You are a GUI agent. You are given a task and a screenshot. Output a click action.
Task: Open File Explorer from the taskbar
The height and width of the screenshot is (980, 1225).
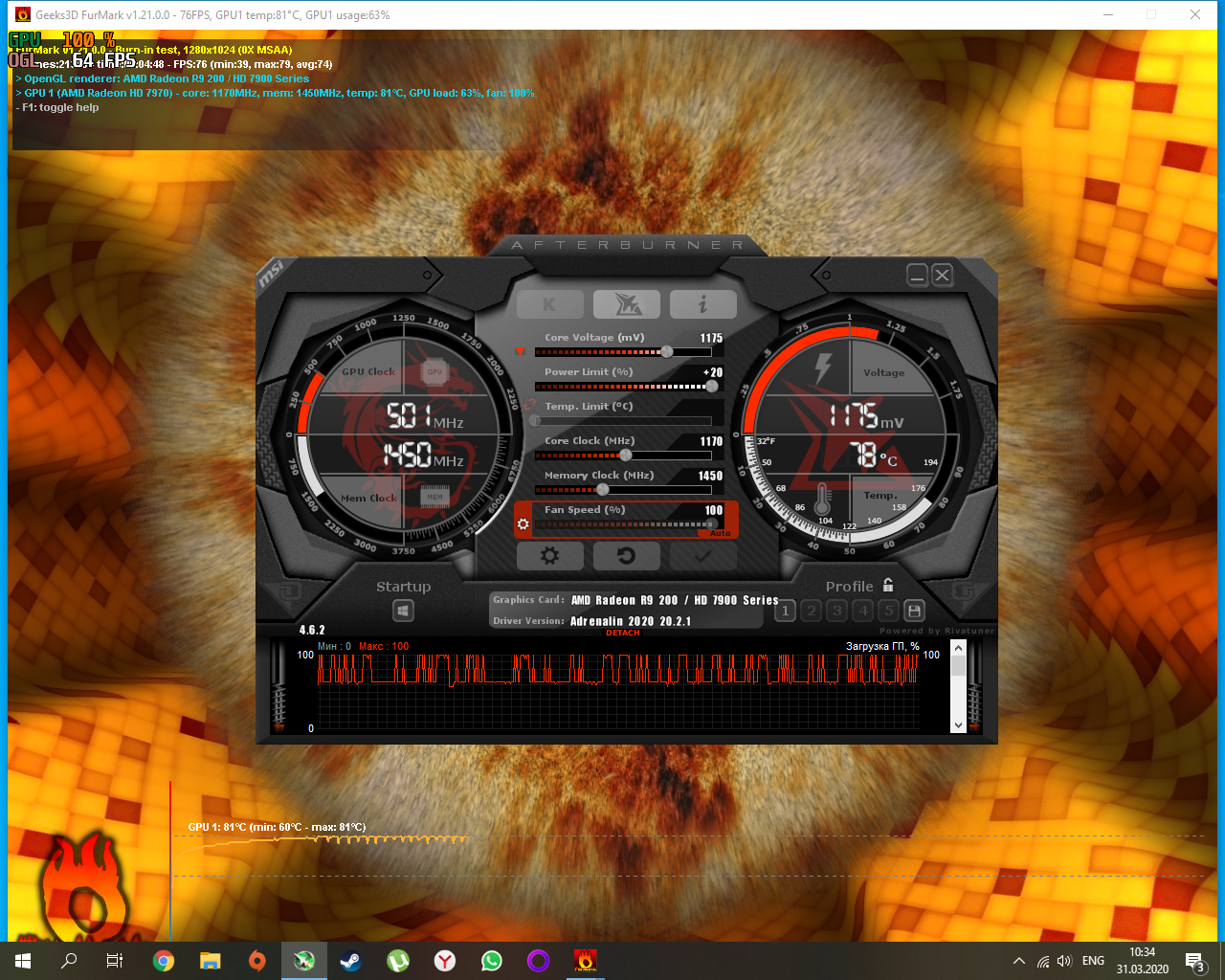point(211,961)
